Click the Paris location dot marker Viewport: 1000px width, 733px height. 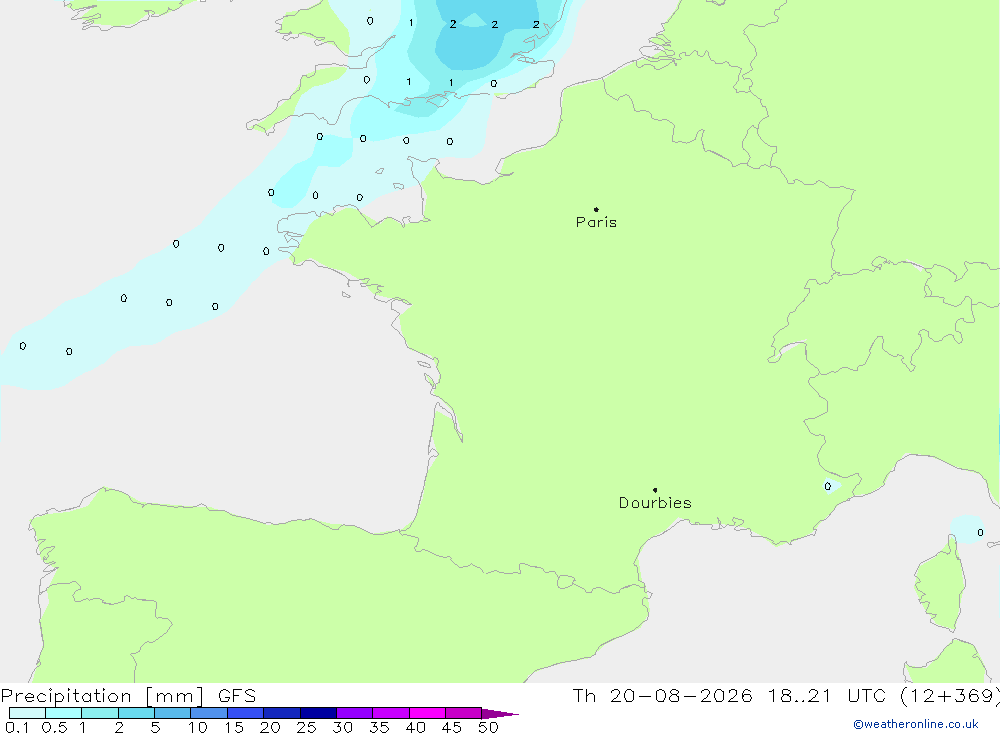pos(596,209)
